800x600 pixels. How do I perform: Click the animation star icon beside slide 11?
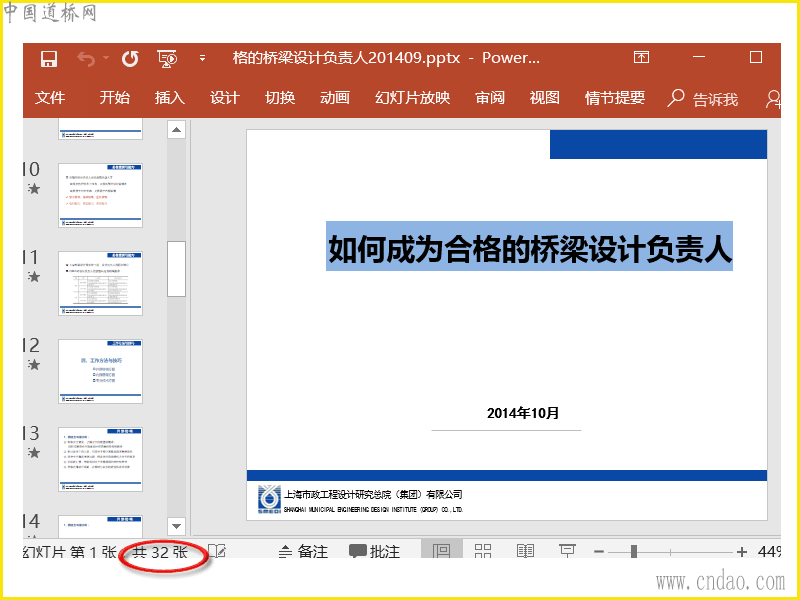(34, 277)
